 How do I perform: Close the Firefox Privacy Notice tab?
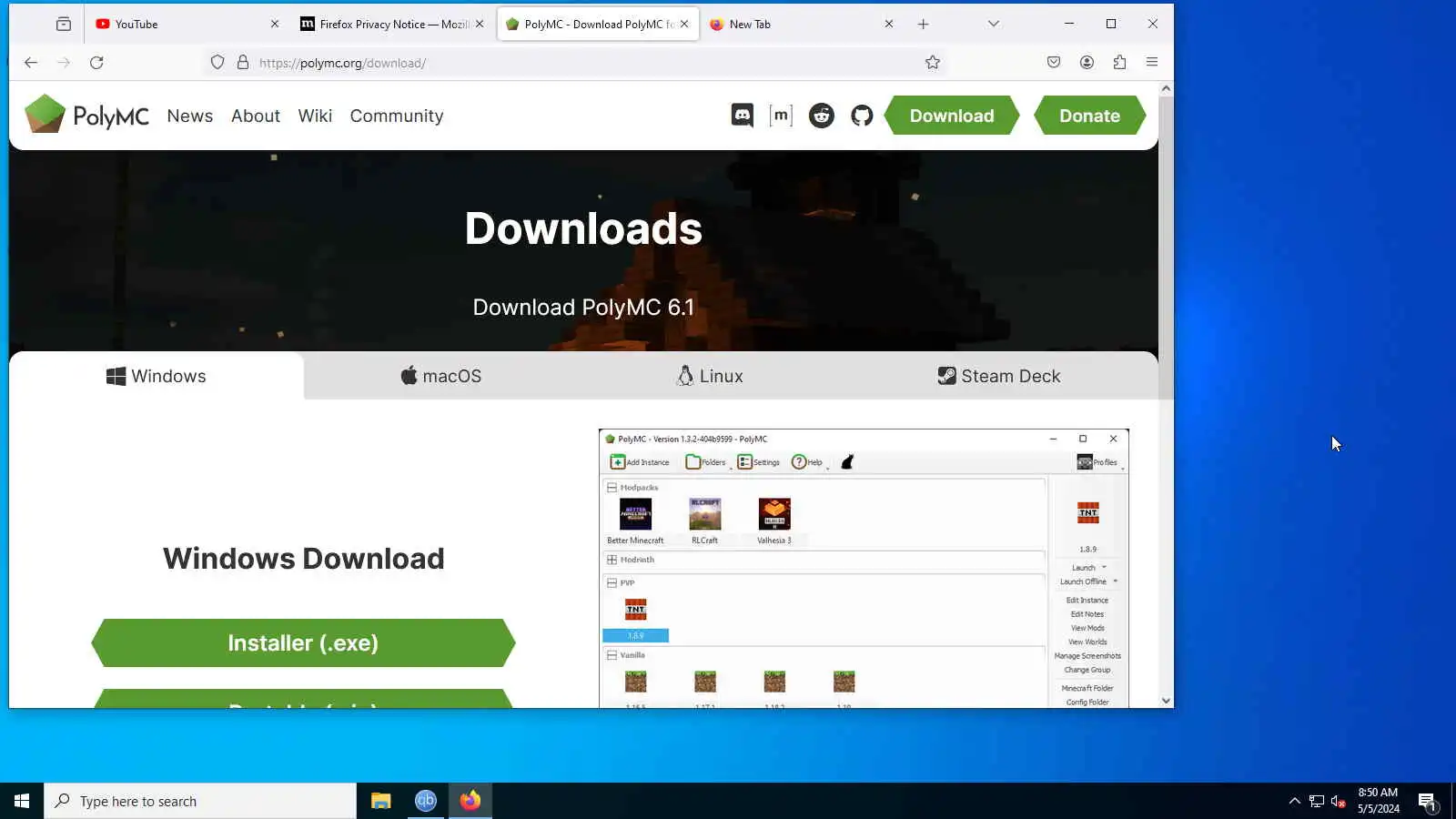pyautogui.click(x=480, y=25)
